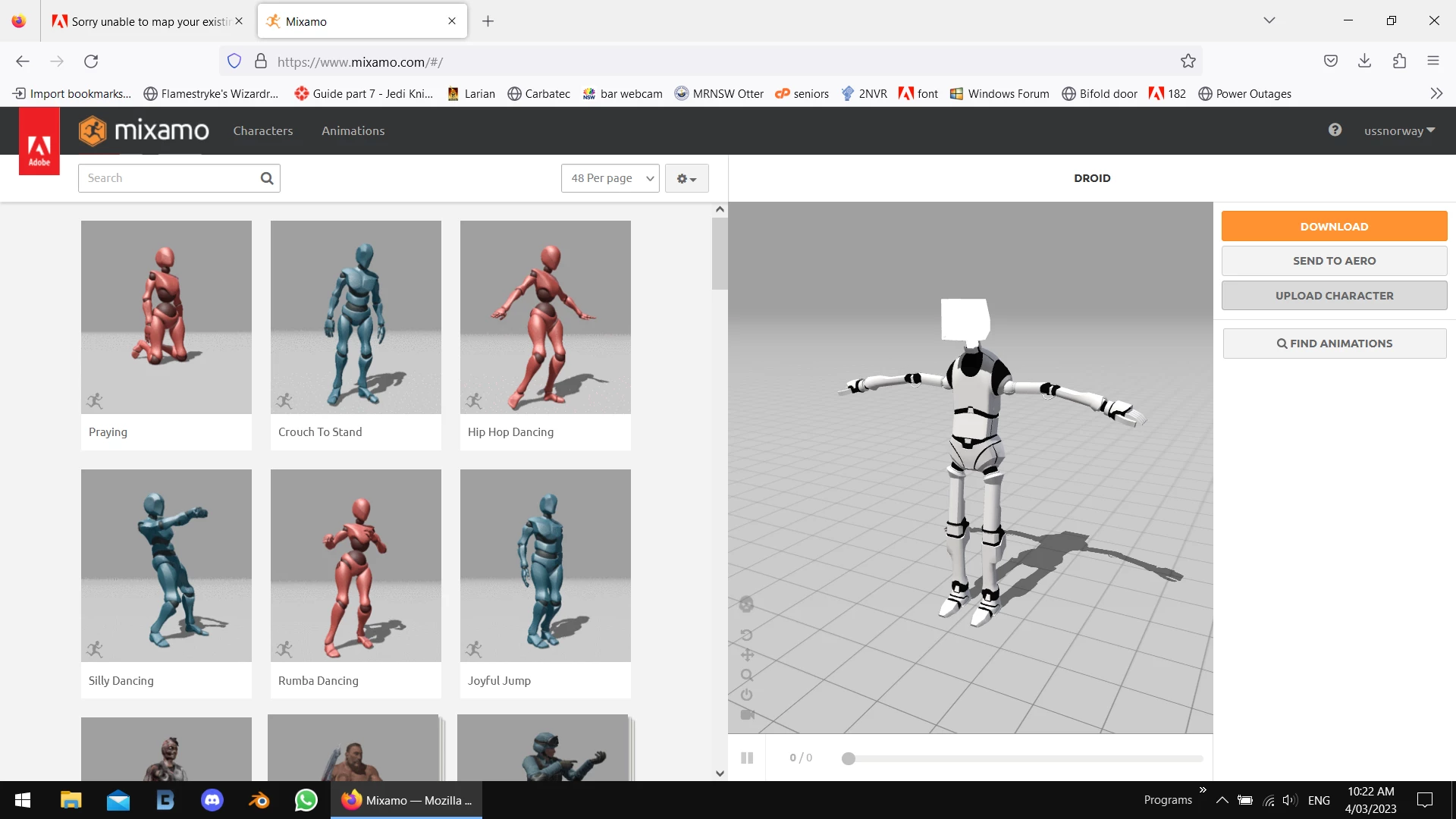Toggle the follow camera icon
Image resolution: width=1456 pixels, height=819 pixels.
747,714
